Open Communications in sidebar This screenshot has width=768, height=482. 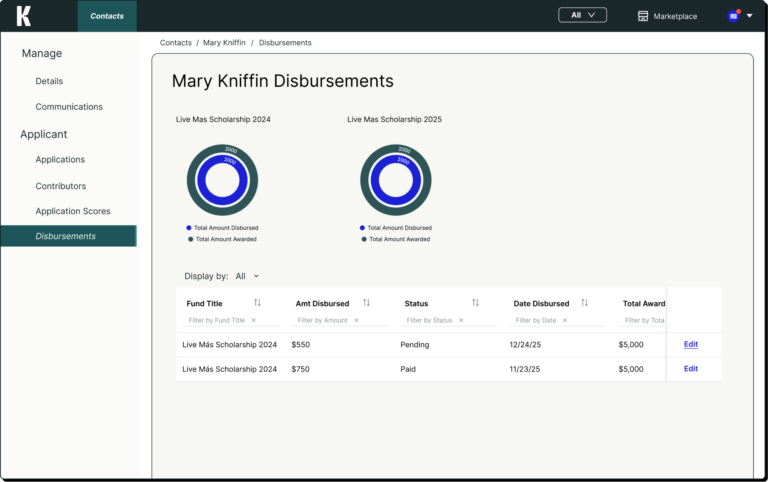69,107
